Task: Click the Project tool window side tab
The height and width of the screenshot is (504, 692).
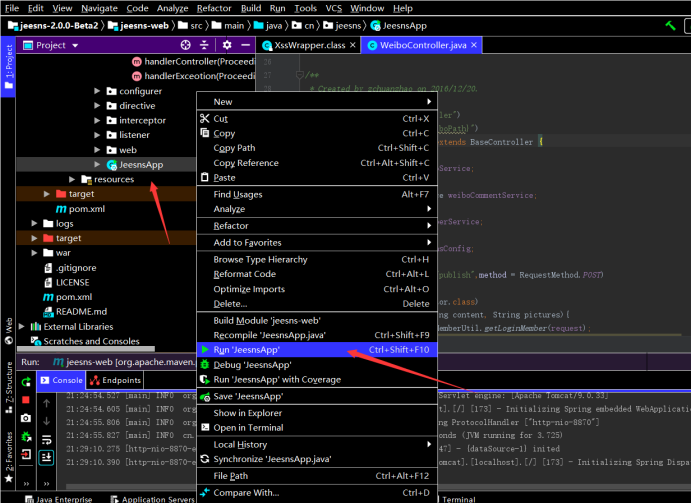Action: [8, 66]
